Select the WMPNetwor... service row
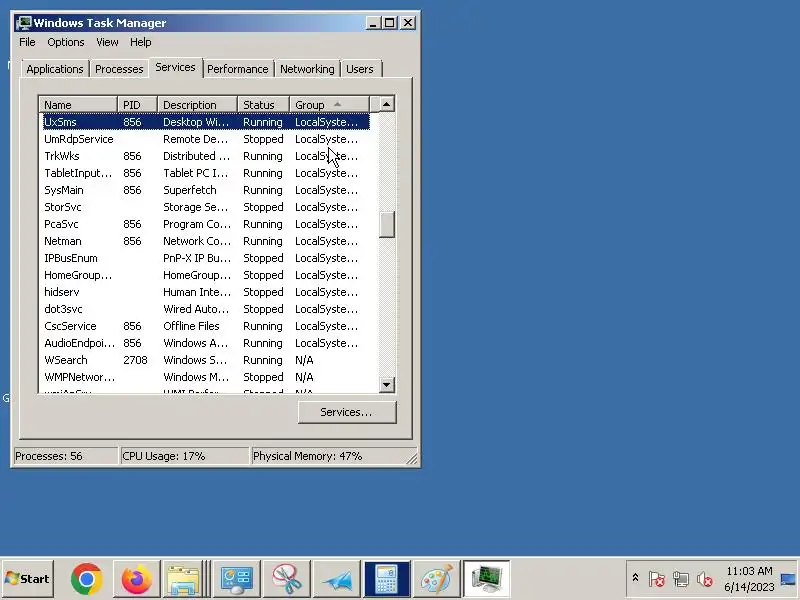800x600 pixels. (x=206, y=377)
